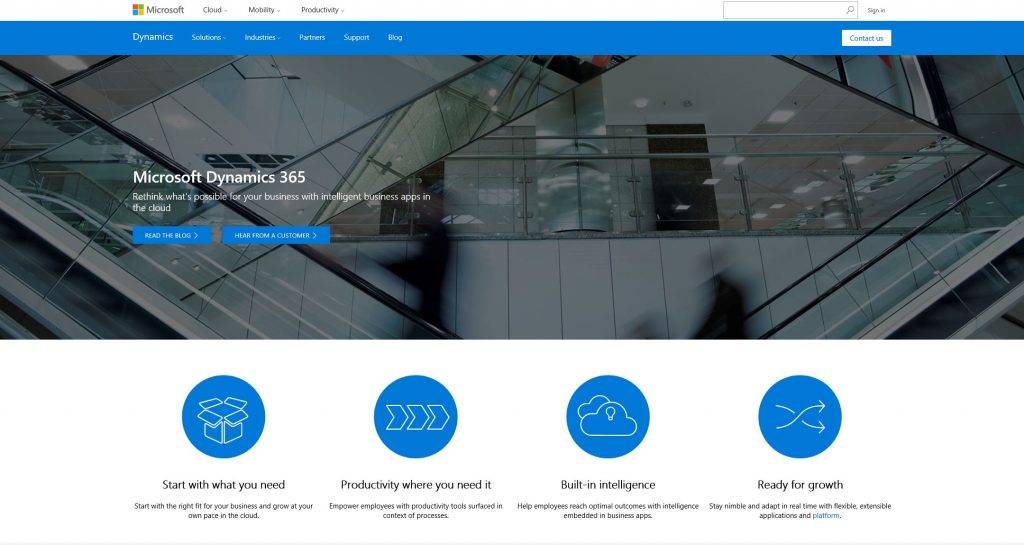1024x545 pixels.
Task: Click the 'Empower employees with productivity tools' description
Action: [x=416, y=510]
